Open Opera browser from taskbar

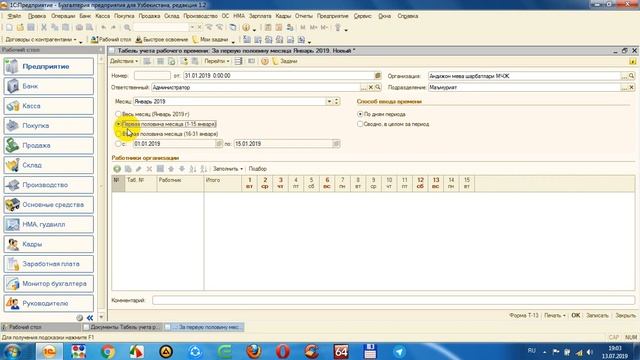[282, 351]
